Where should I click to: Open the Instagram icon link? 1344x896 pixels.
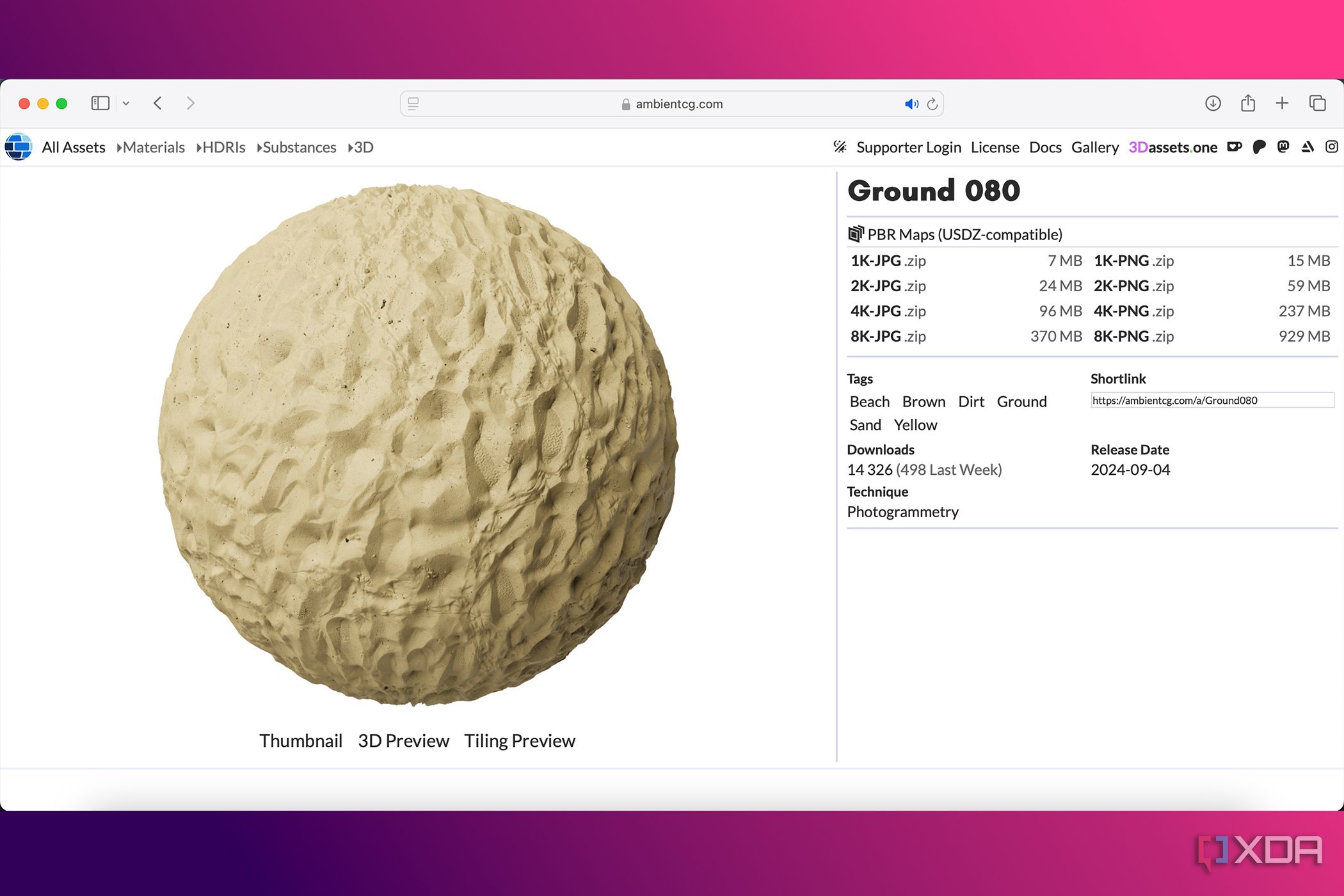[x=1332, y=147]
